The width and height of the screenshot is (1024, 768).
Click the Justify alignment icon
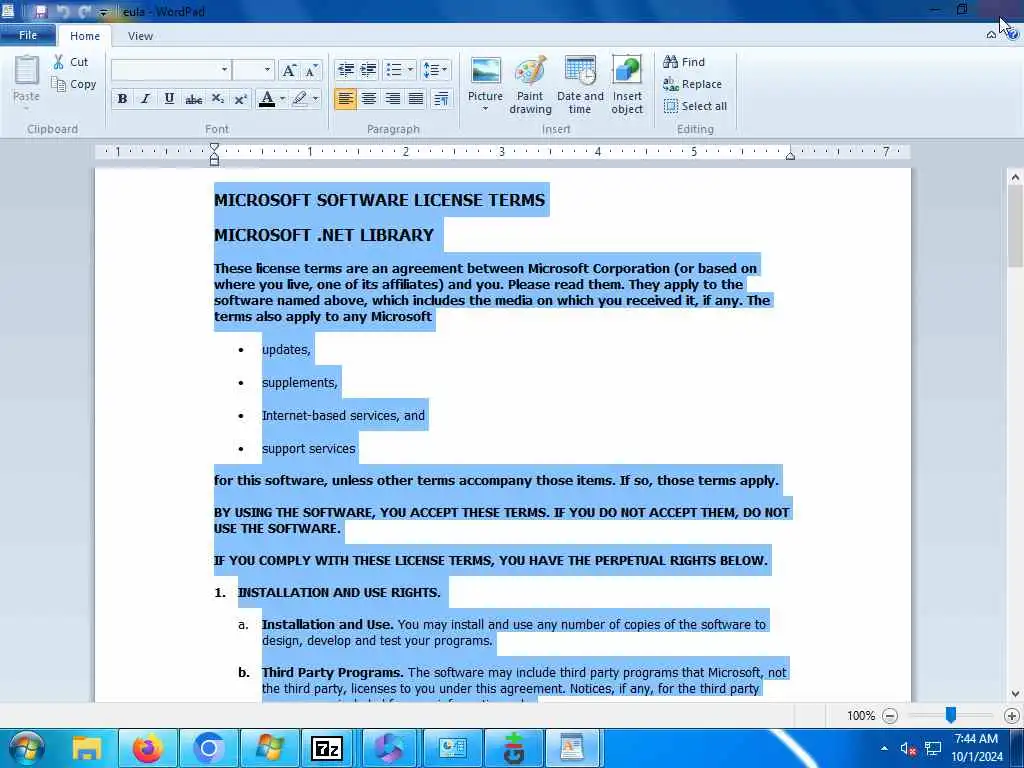point(416,99)
